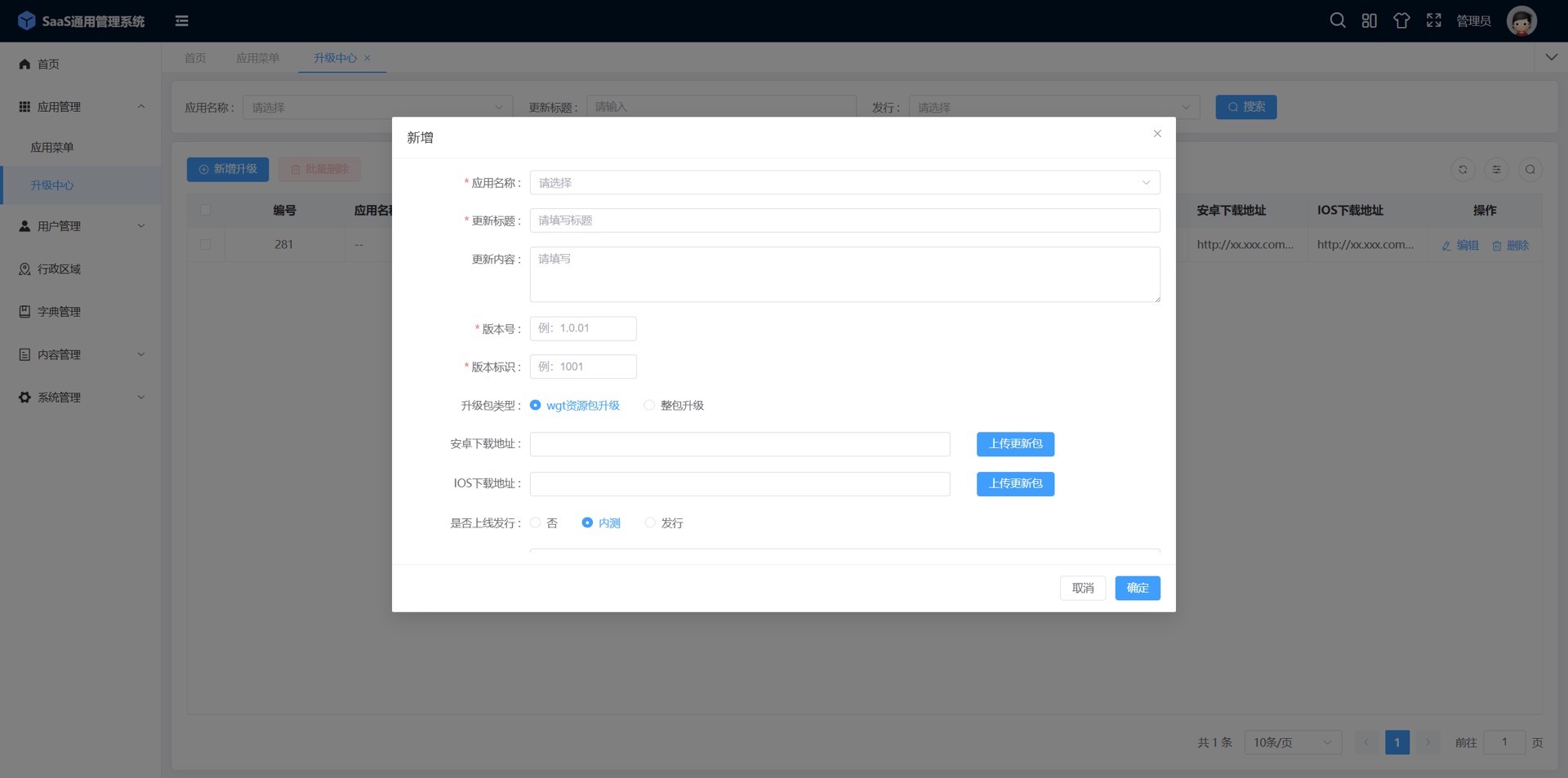Image resolution: width=1568 pixels, height=778 pixels.
Task: Focus the IOS下载地址 input field
Action: (x=740, y=484)
